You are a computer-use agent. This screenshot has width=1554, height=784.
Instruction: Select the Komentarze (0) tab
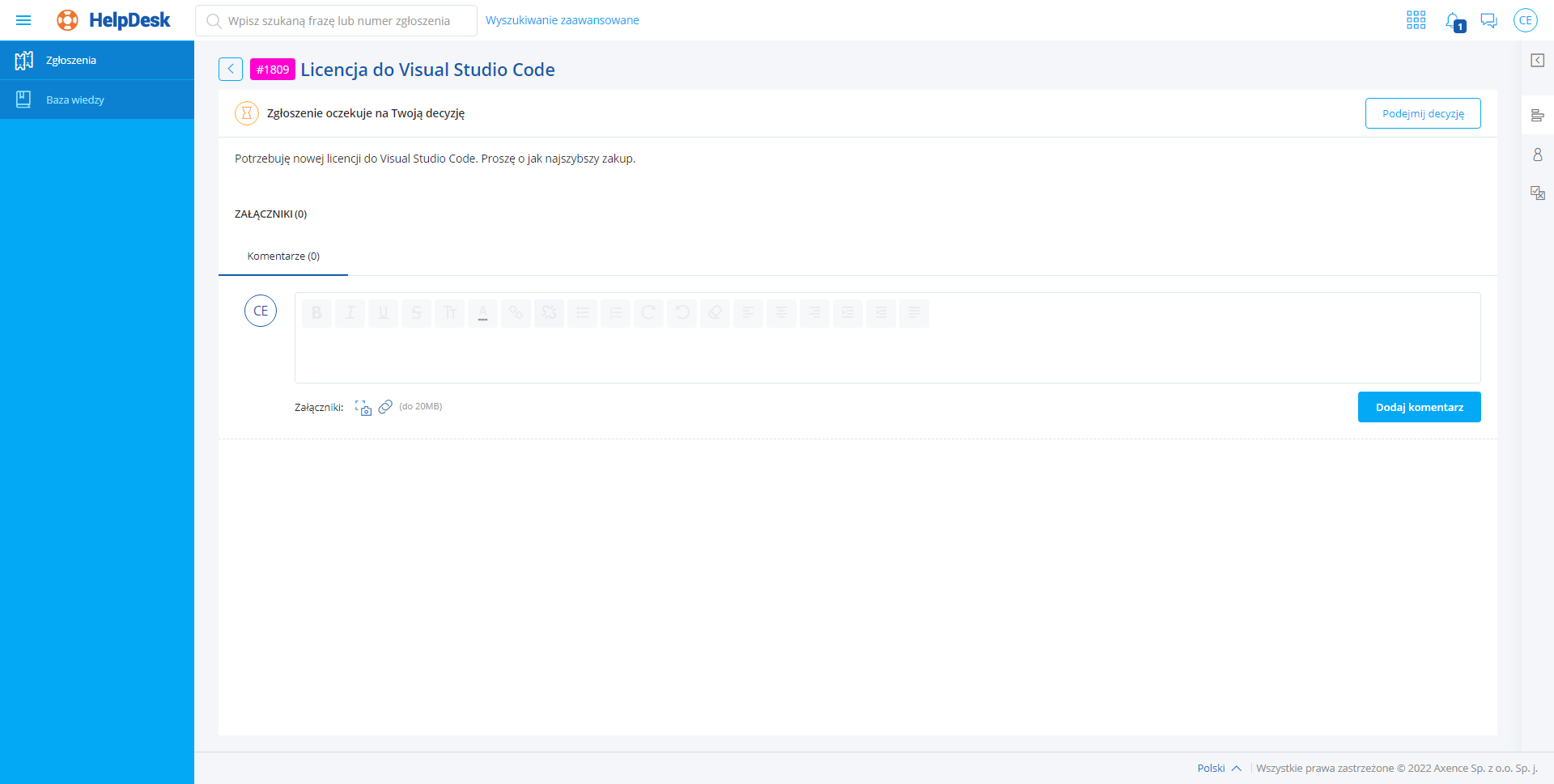click(x=283, y=256)
